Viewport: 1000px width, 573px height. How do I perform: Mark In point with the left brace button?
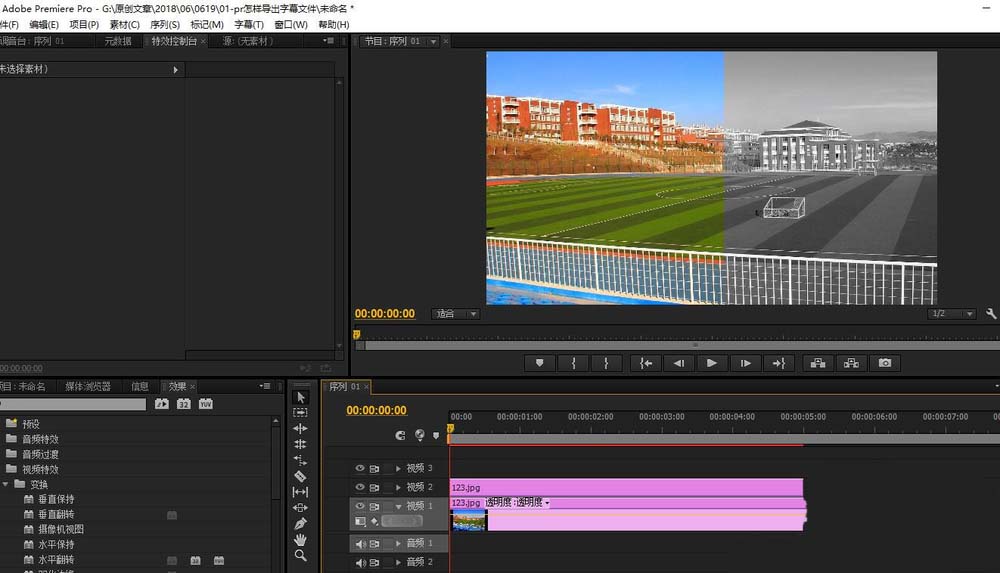tap(573, 363)
